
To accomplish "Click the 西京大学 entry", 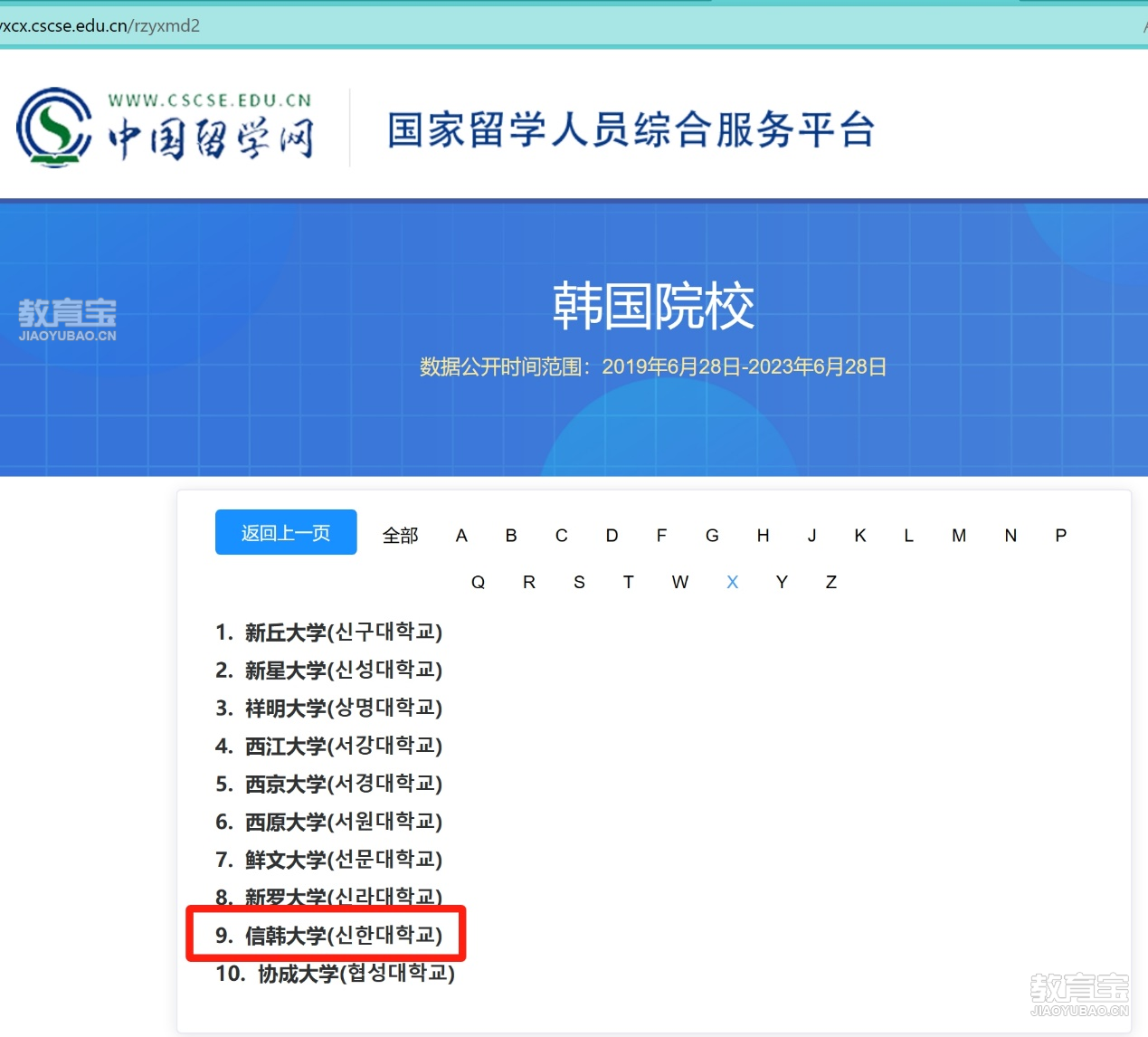I will point(329,784).
